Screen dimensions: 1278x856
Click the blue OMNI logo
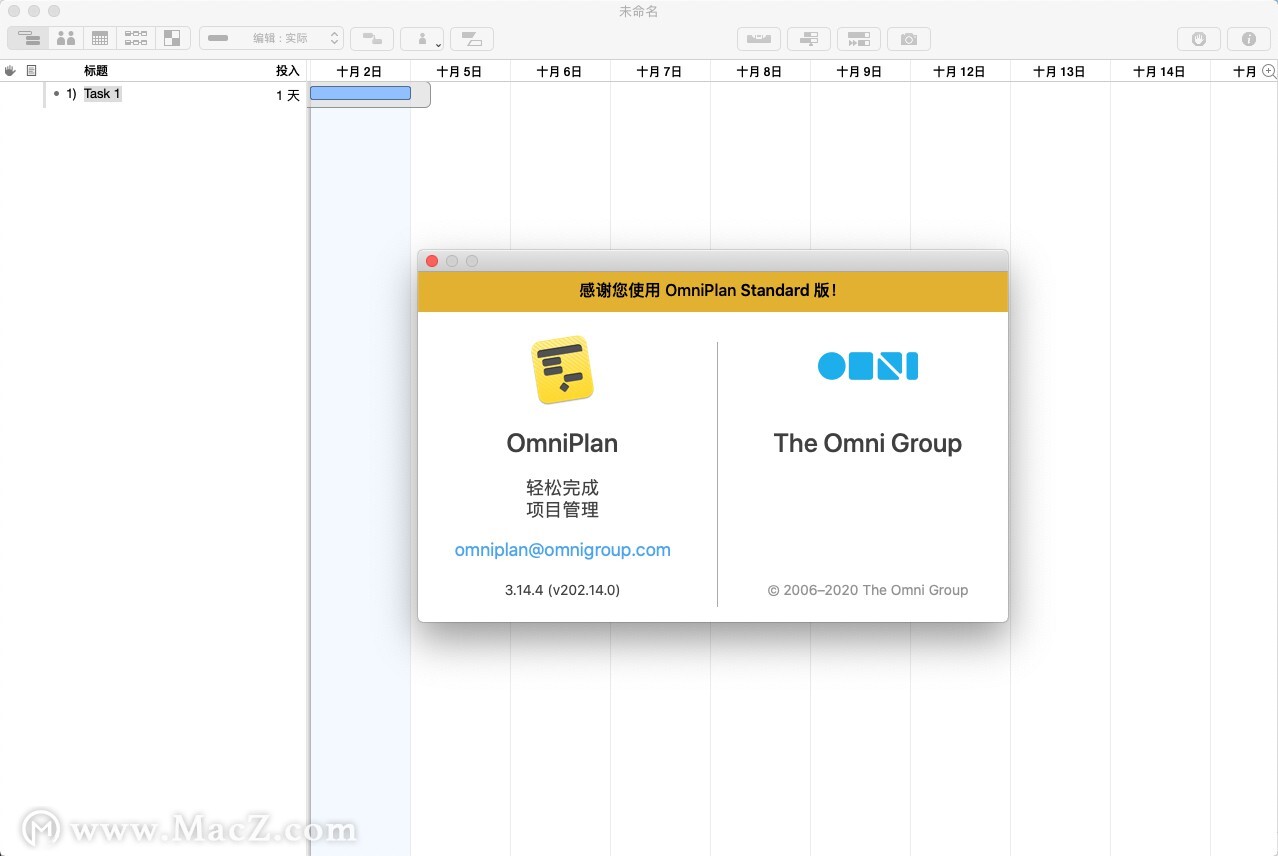868,366
